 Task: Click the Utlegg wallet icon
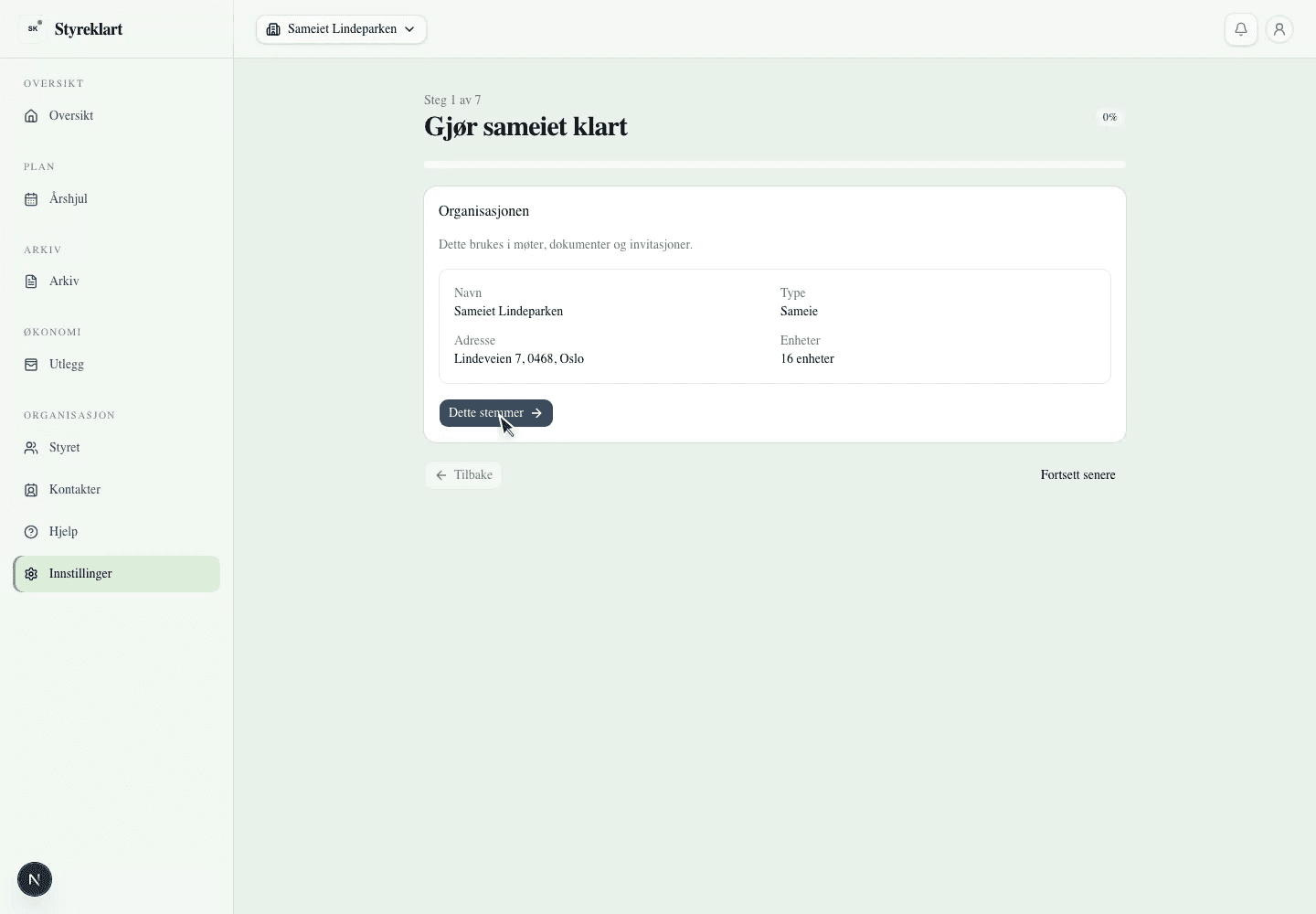tap(31, 365)
